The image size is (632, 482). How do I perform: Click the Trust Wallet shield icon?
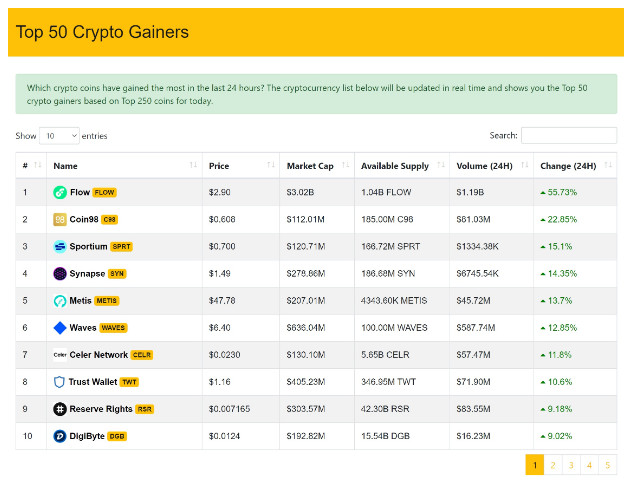click(x=59, y=382)
